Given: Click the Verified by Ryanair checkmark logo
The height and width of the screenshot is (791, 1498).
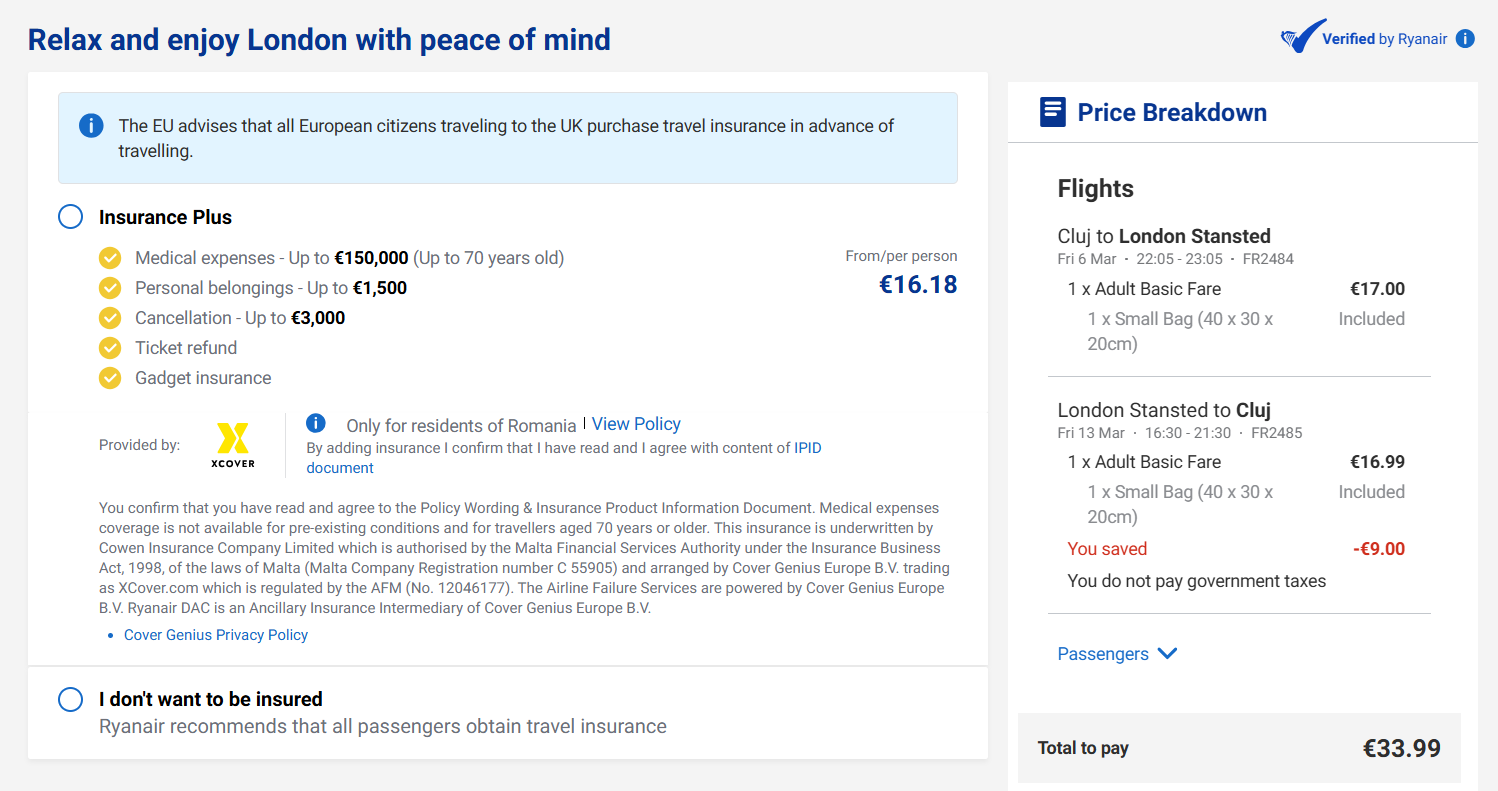Looking at the screenshot, I should pos(1302,37).
